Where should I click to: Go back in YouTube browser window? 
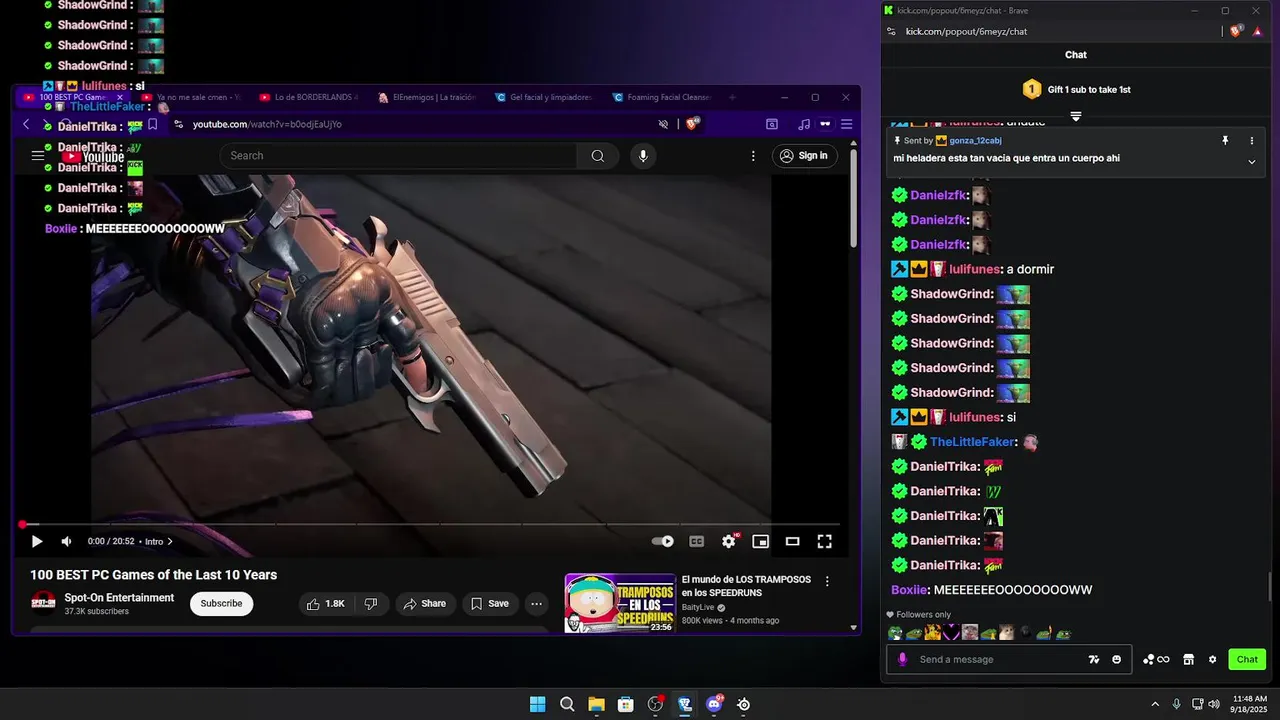click(26, 124)
